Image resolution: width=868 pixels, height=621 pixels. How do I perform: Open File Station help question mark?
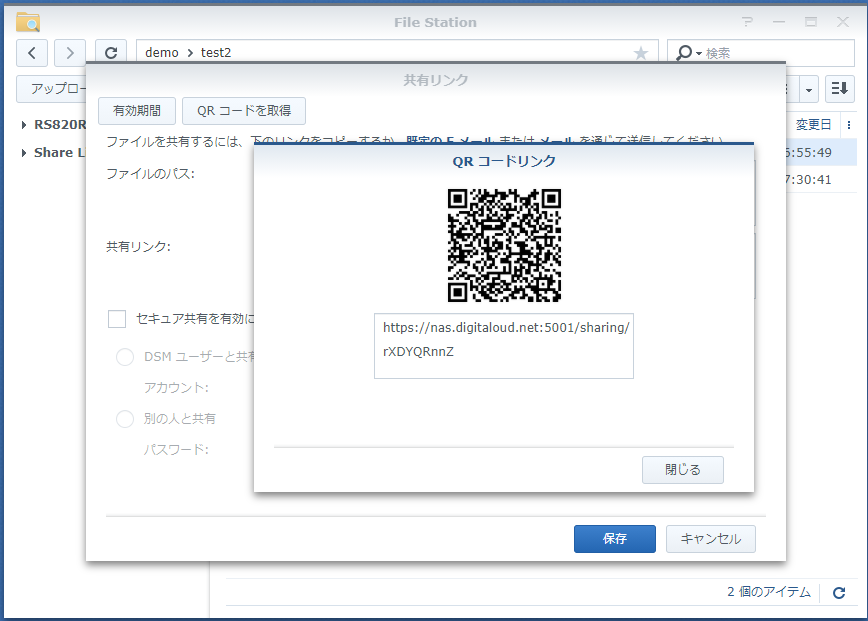[747, 22]
